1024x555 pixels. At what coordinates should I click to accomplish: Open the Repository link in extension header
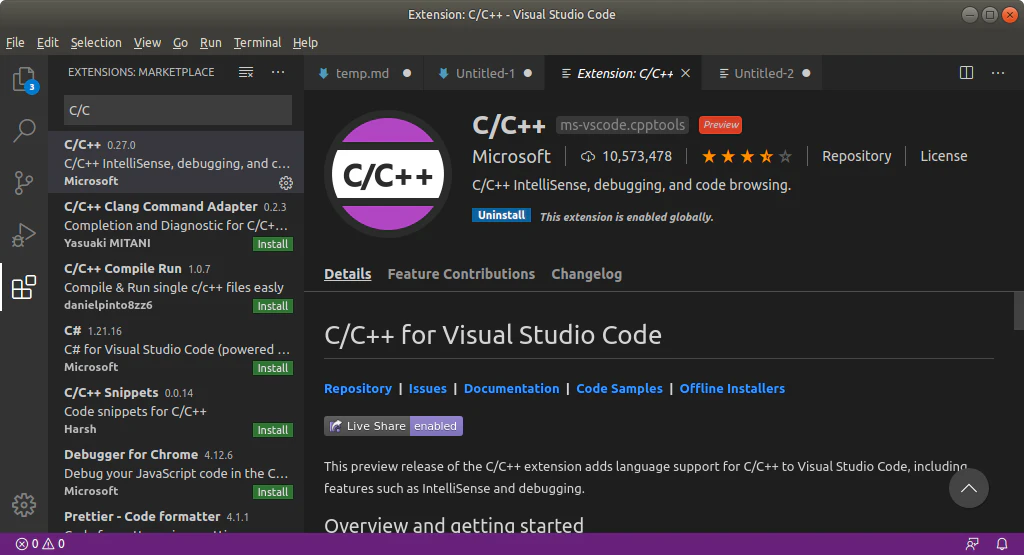click(x=856, y=156)
